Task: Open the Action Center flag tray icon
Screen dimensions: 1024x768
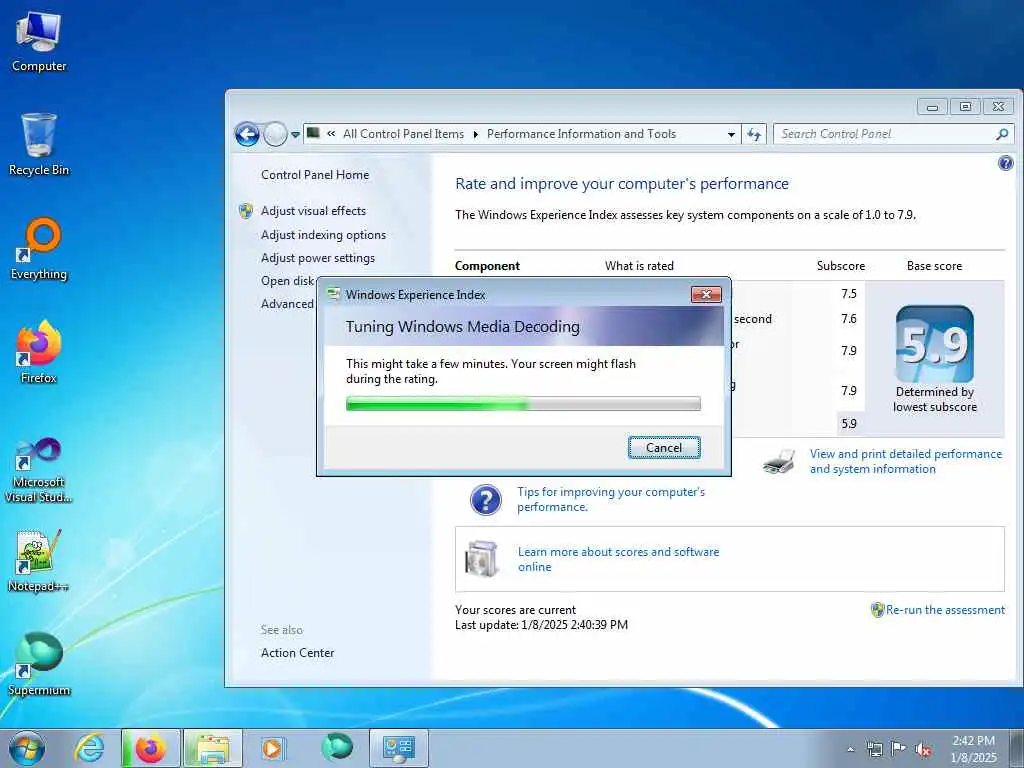Action: click(899, 749)
